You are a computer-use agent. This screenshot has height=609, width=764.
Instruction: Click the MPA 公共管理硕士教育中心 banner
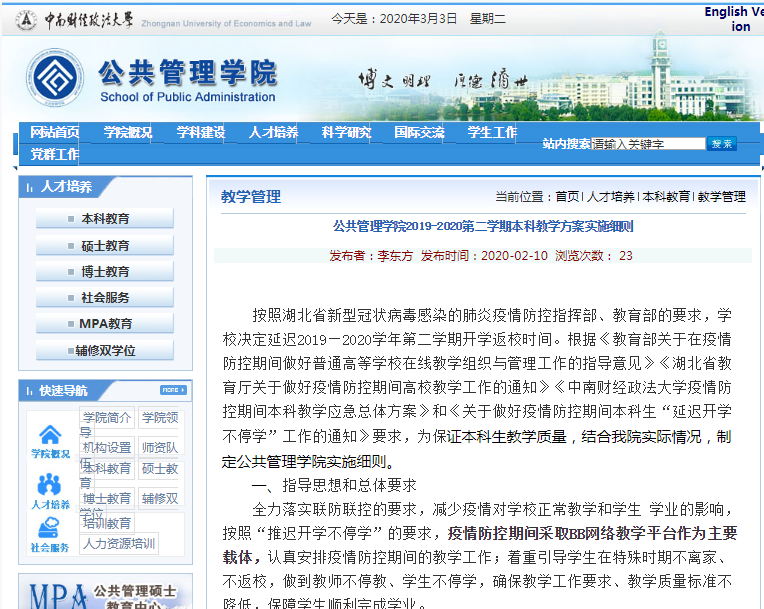105,593
